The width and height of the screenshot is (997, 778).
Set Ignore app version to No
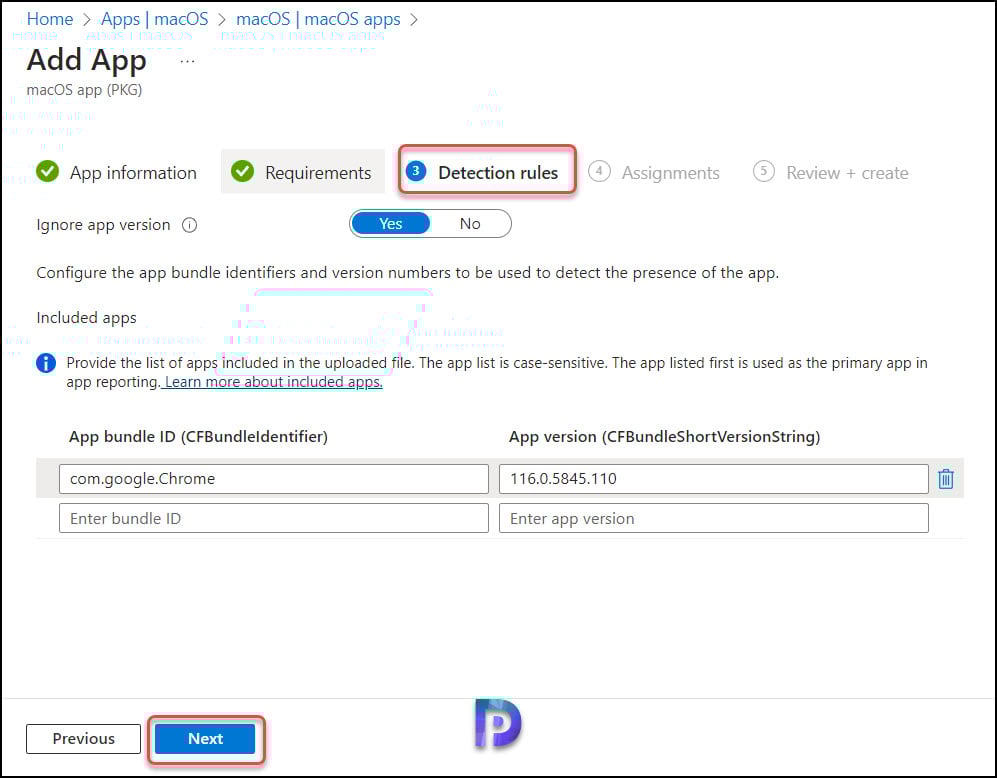(470, 224)
